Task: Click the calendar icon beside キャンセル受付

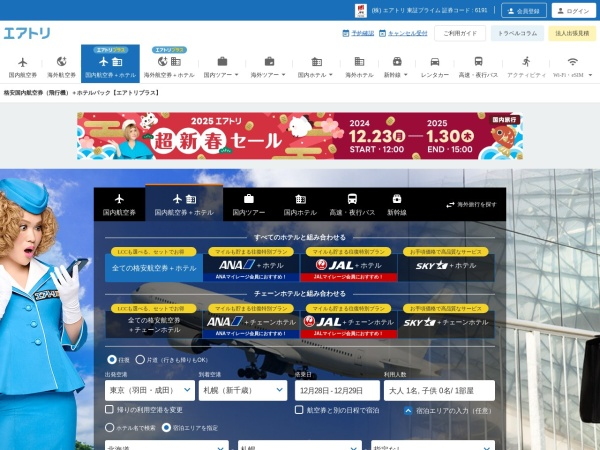Action: [382, 33]
